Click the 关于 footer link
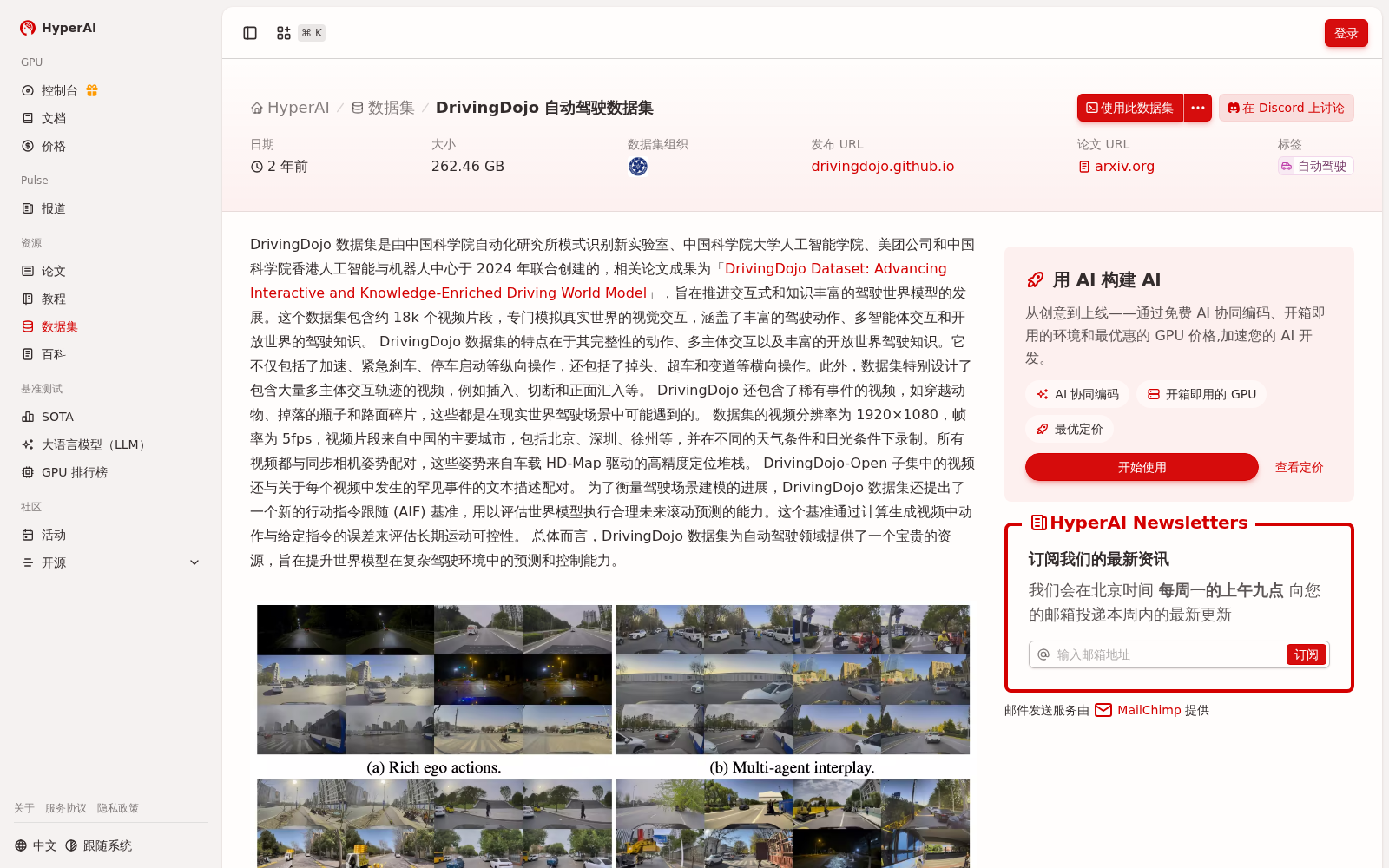 click(x=24, y=808)
